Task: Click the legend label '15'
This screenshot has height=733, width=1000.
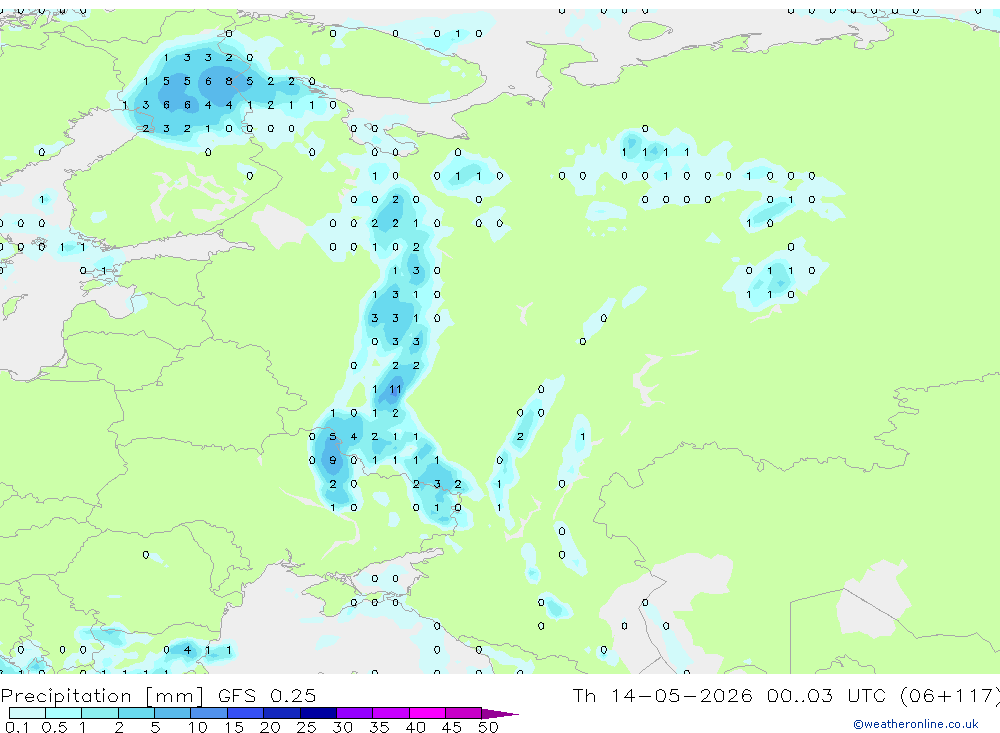Action: [234, 727]
